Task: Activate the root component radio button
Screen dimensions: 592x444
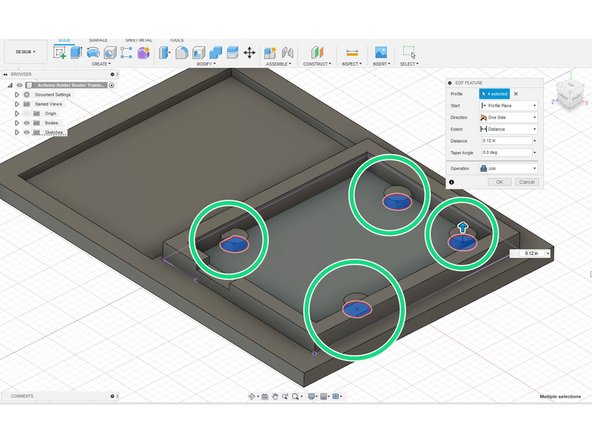Action: point(112,85)
